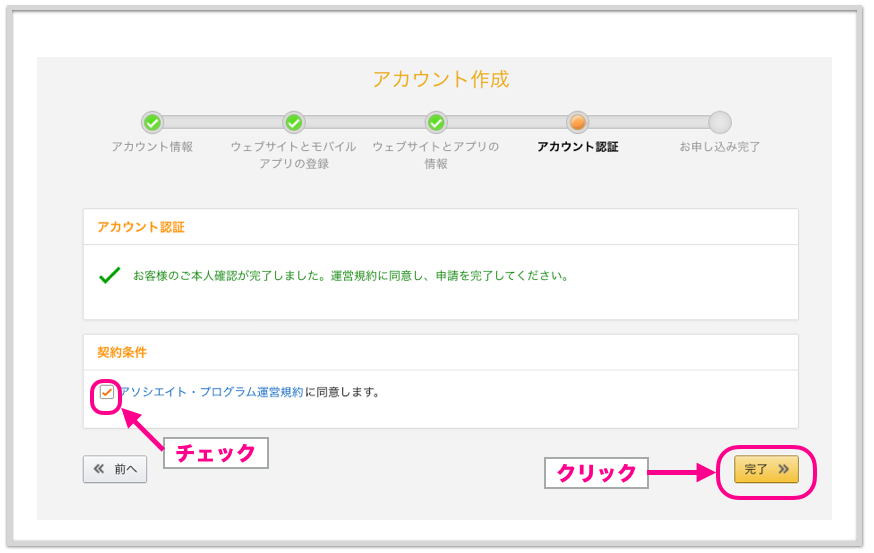Click the ウェブサイトとアプリの情報 step label
Image resolution: width=874 pixels, height=553 pixels.
[x=436, y=155]
